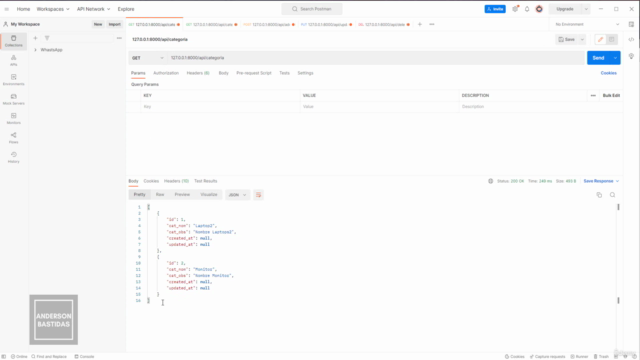Screen dimensions: 640x360
Task: Expand the WhatsApp collection
Action: click(36, 50)
